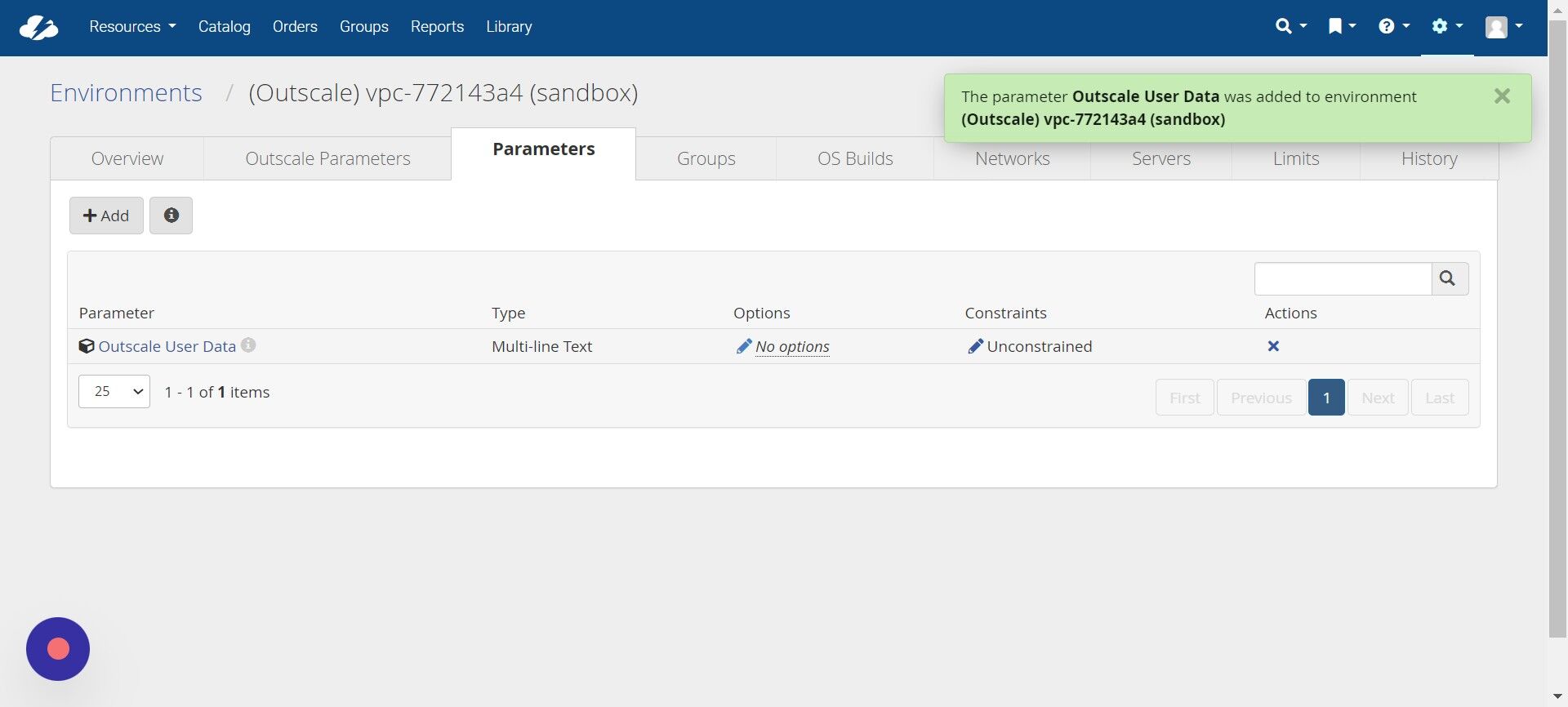Image resolution: width=1568 pixels, height=707 pixels.
Task: Click the Type column header
Action: (x=509, y=313)
